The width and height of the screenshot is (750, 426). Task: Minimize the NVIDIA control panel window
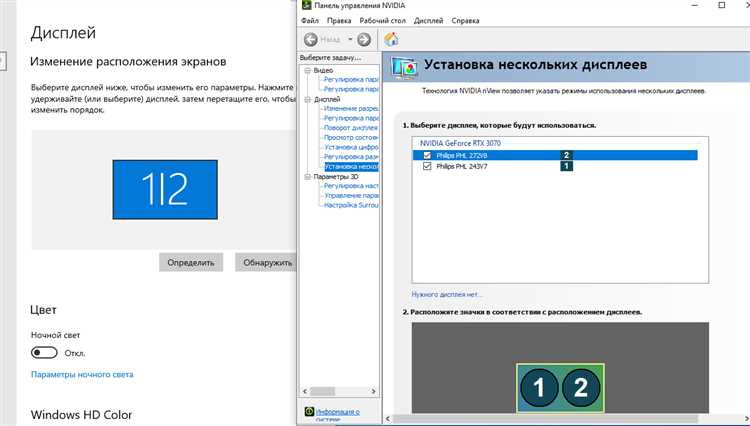[695, 5]
